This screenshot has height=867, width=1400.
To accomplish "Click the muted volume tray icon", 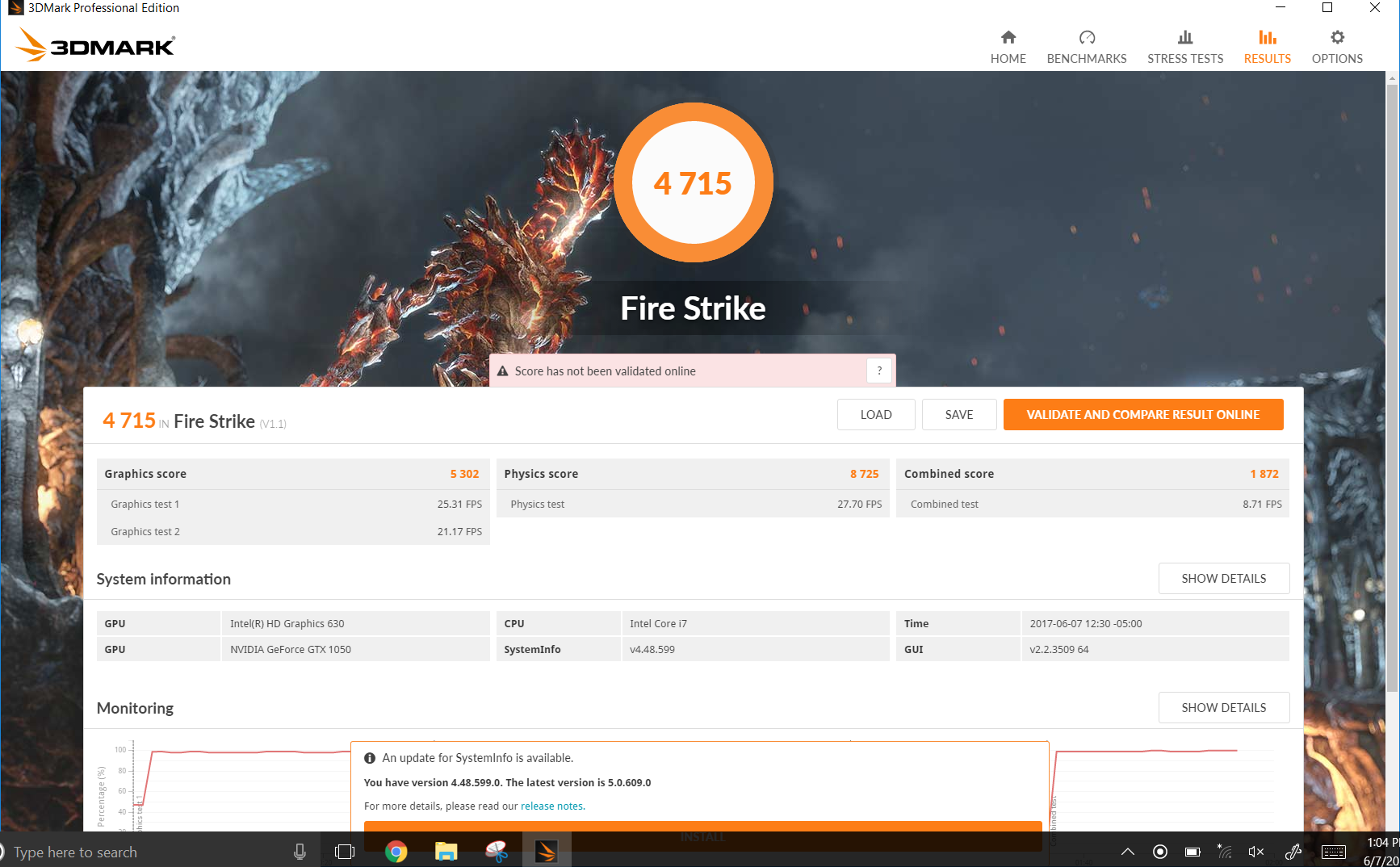I will (1256, 852).
